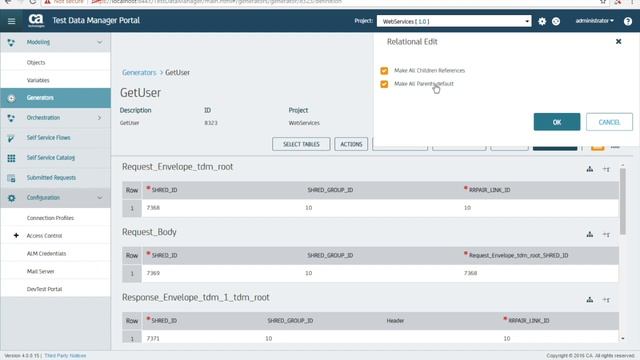Image resolution: width=640 pixels, height=360 pixels.
Task: Click SHRED_ID value 7369 cell
Action: [x=153, y=273]
